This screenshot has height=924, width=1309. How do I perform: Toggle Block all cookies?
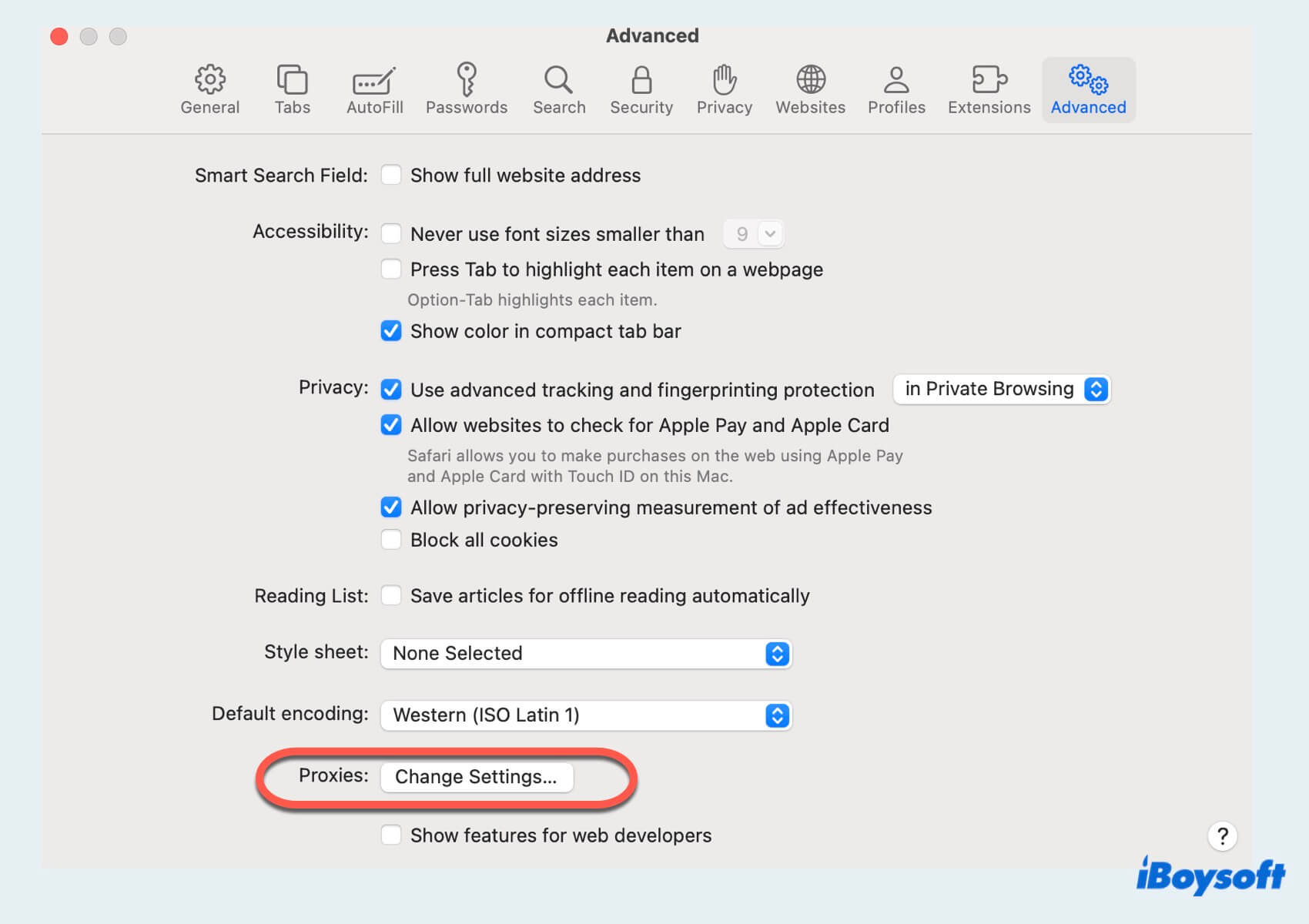click(x=391, y=540)
